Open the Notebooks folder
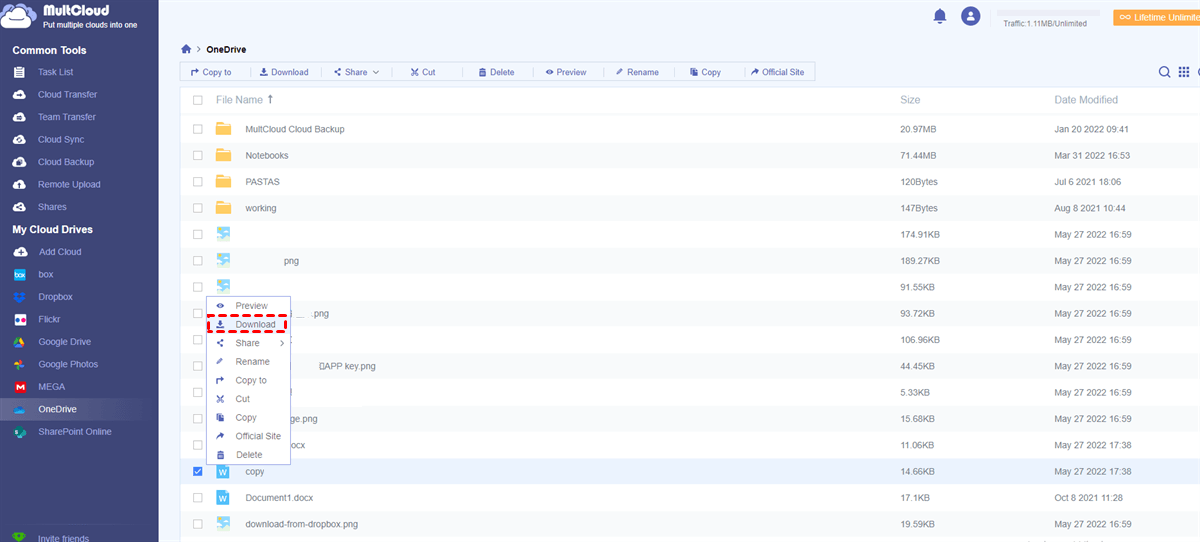 tap(267, 156)
